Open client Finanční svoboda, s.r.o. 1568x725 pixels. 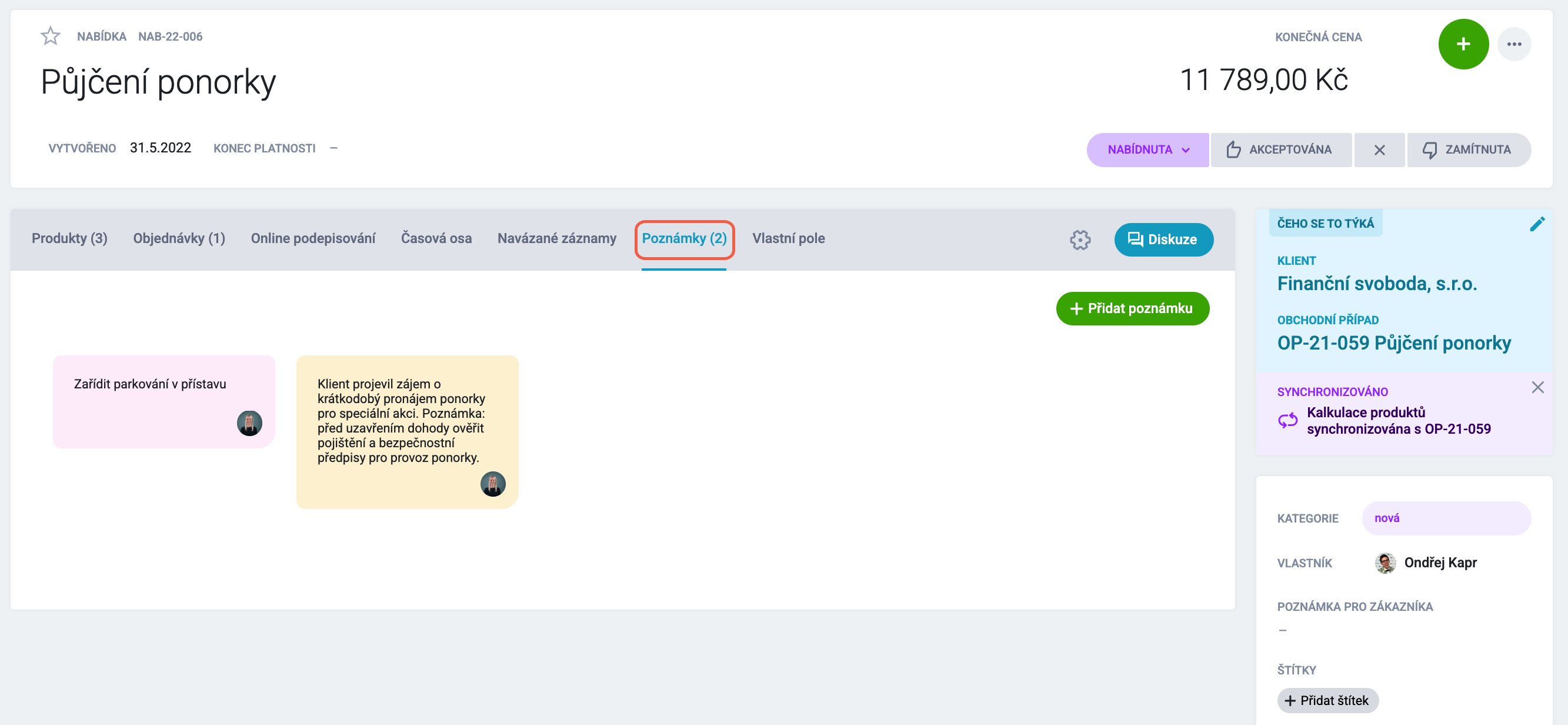click(x=1376, y=284)
